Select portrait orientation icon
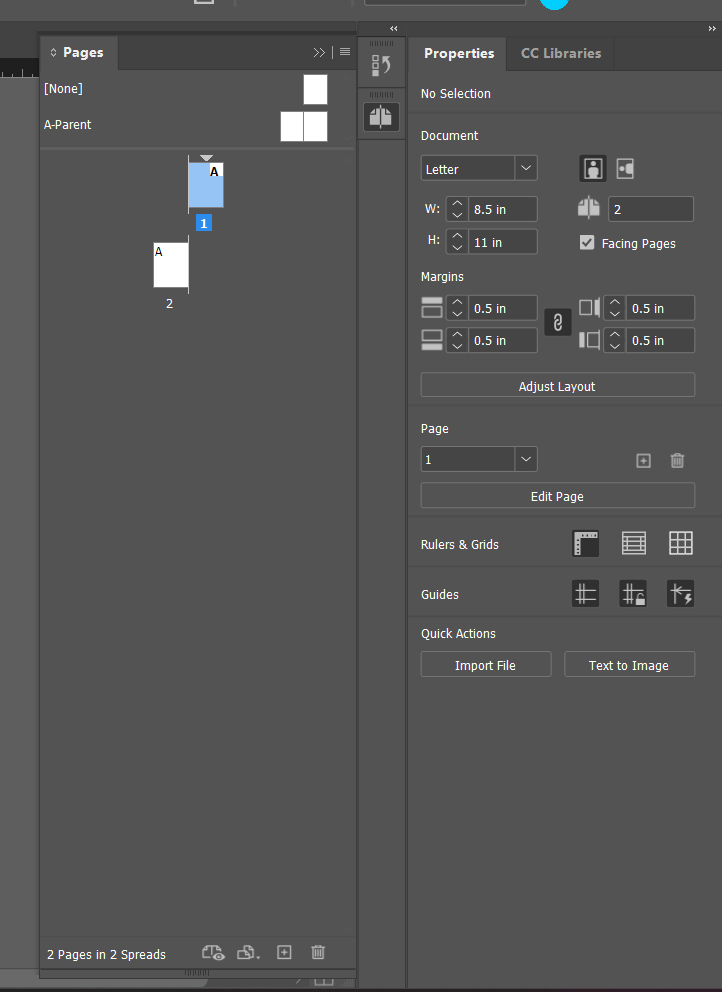The width and height of the screenshot is (722, 992). click(593, 169)
